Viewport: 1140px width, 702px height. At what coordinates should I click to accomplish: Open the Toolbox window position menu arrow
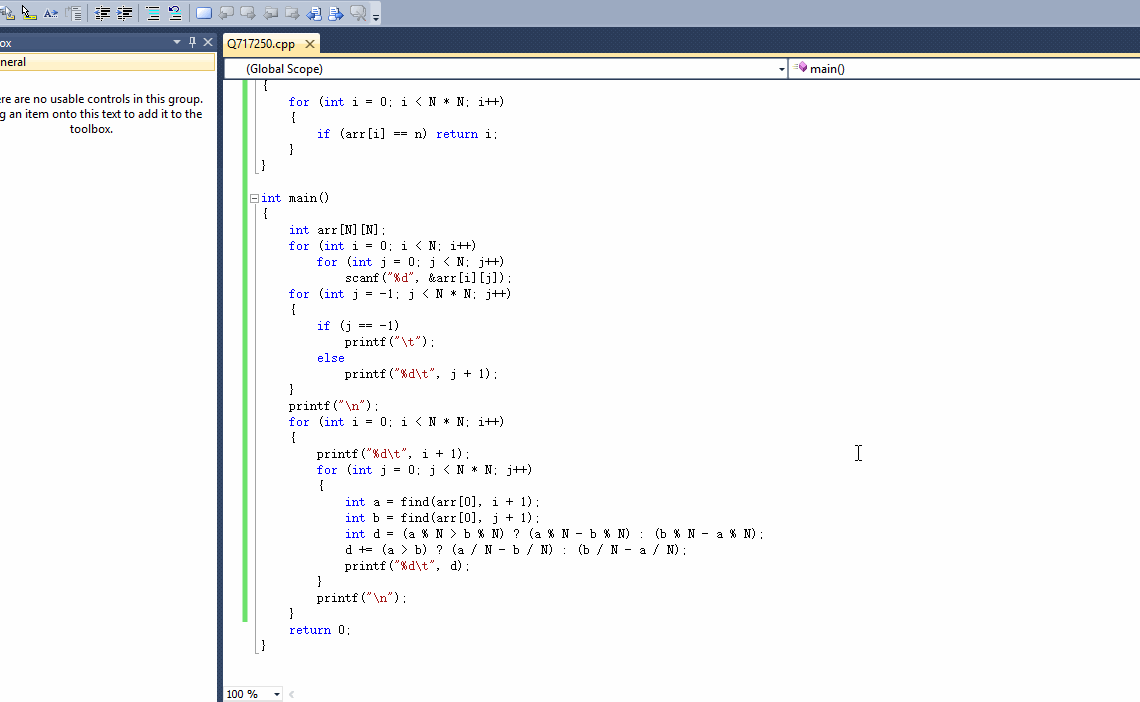pos(177,42)
